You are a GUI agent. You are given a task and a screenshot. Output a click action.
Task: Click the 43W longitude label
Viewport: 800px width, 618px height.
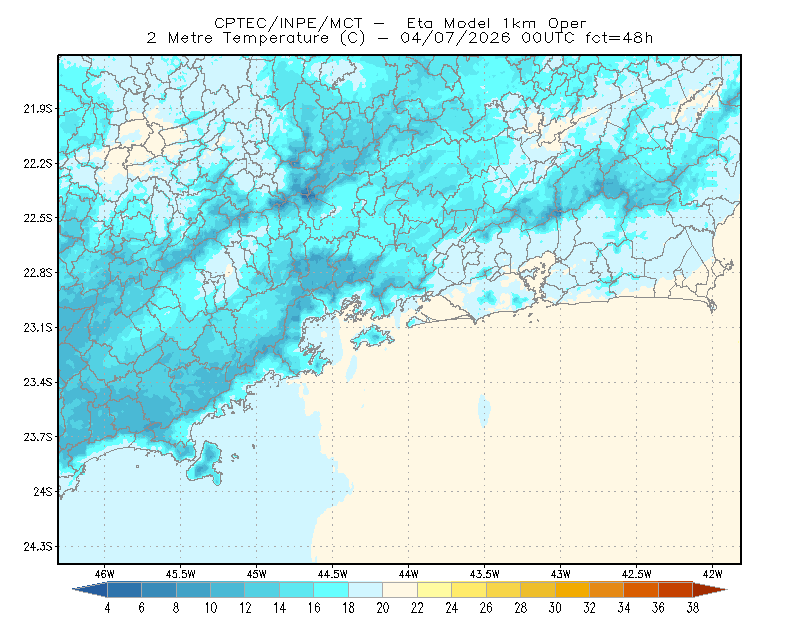[561, 574]
